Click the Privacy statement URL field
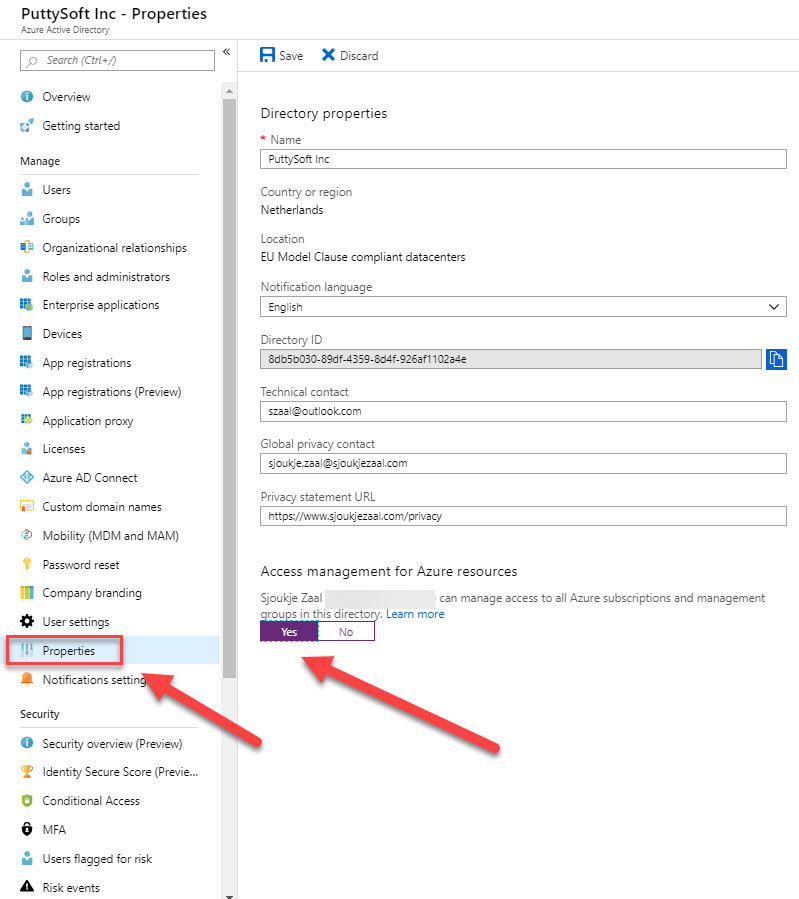Image resolution: width=799 pixels, height=899 pixels. (523, 516)
